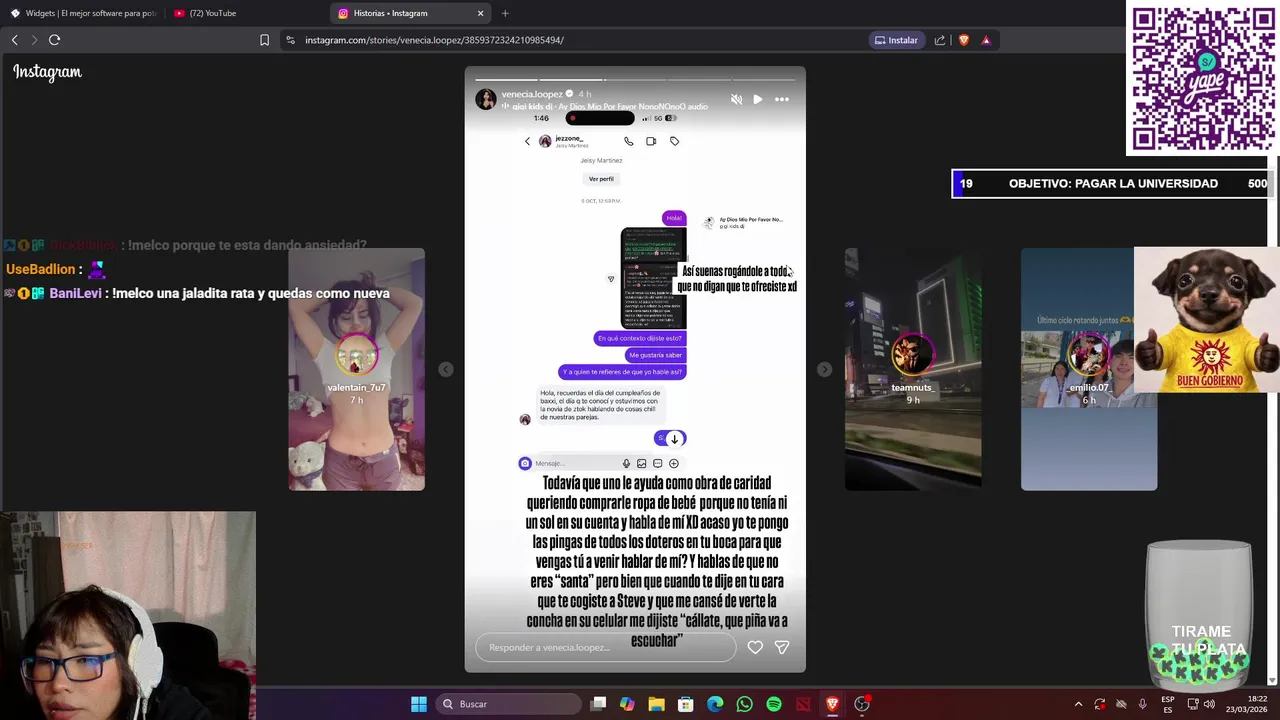Image resolution: width=1280 pixels, height=720 pixels.
Task: Go to the next story arrow
Action: pos(824,369)
